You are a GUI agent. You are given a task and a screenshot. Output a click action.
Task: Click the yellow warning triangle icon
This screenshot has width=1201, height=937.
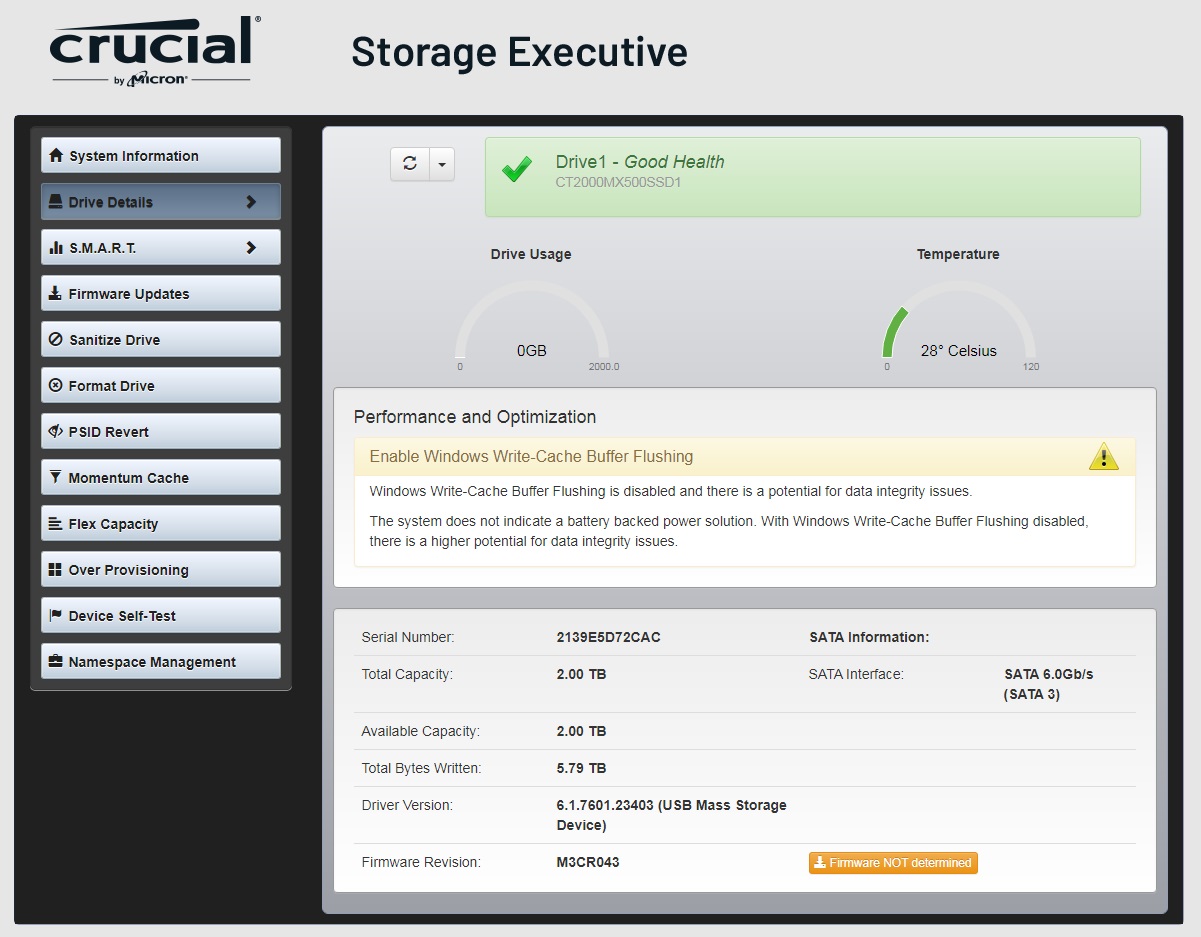coord(1104,456)
